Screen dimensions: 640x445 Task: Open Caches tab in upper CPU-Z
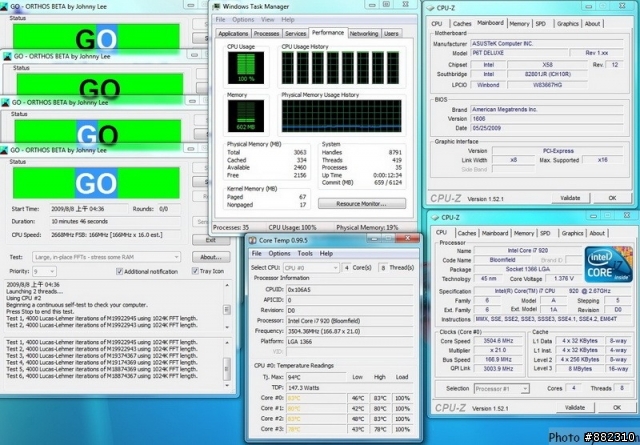pos(462,24)
